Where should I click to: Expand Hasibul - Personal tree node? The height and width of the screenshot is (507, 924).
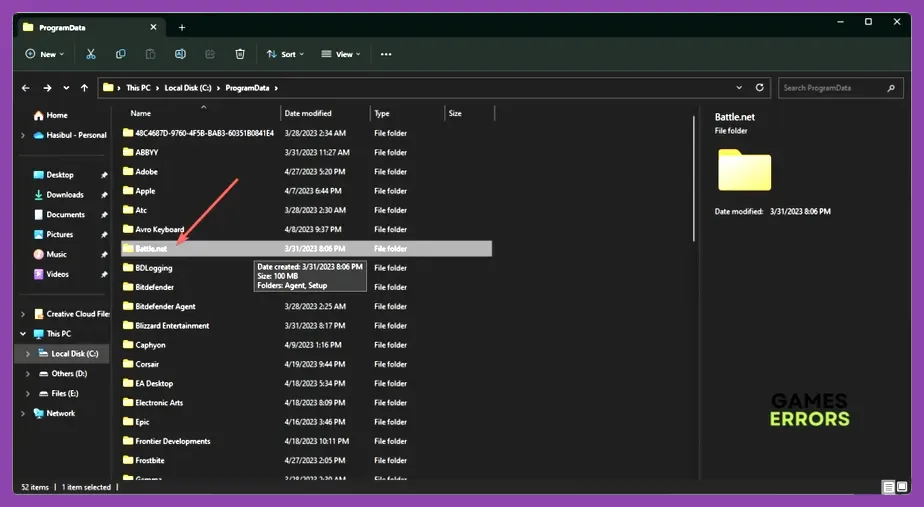pyautogui.click(x=23, y=135)
